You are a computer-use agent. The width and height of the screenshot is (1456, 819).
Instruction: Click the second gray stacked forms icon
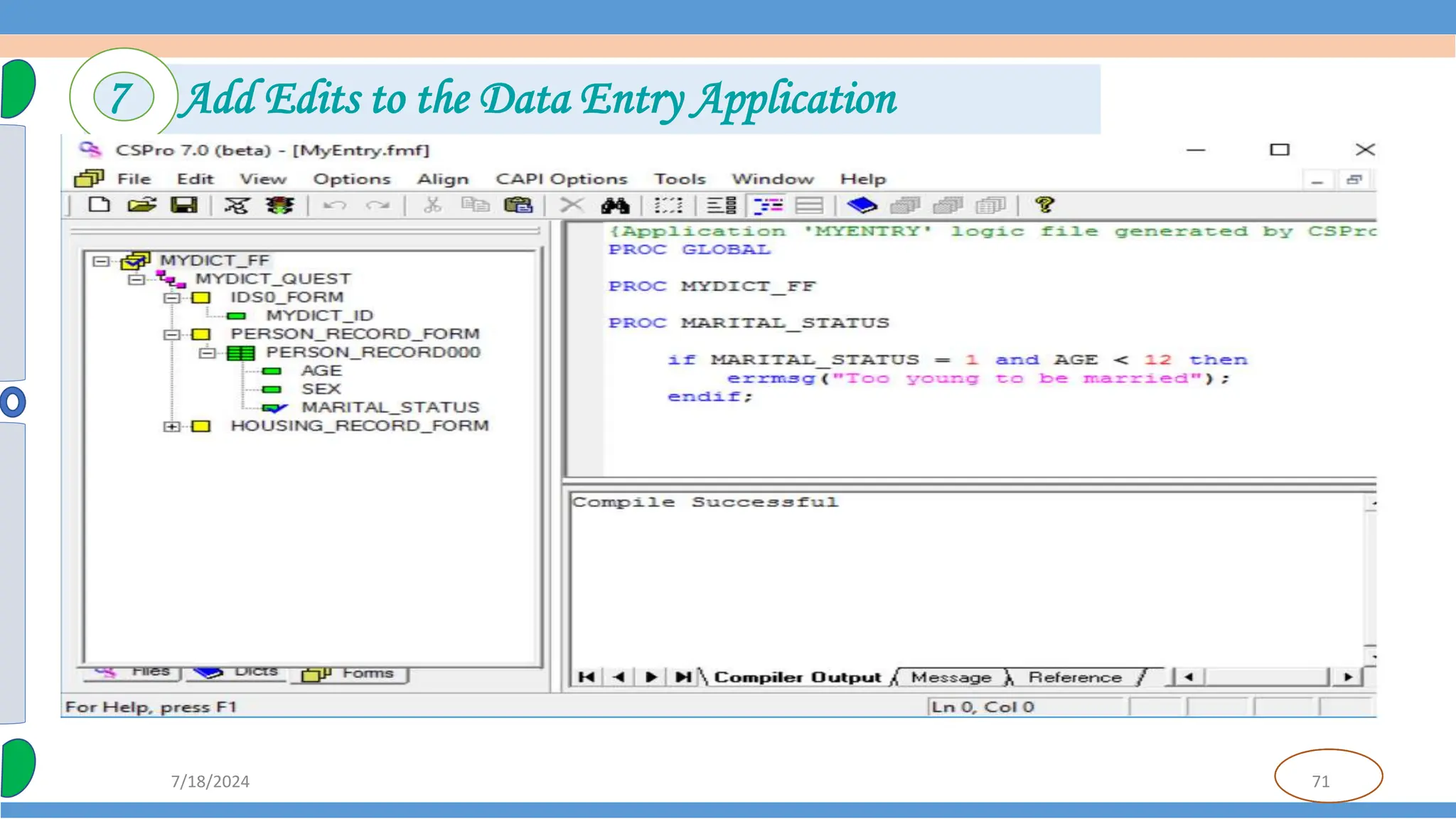tap(948, 205)
